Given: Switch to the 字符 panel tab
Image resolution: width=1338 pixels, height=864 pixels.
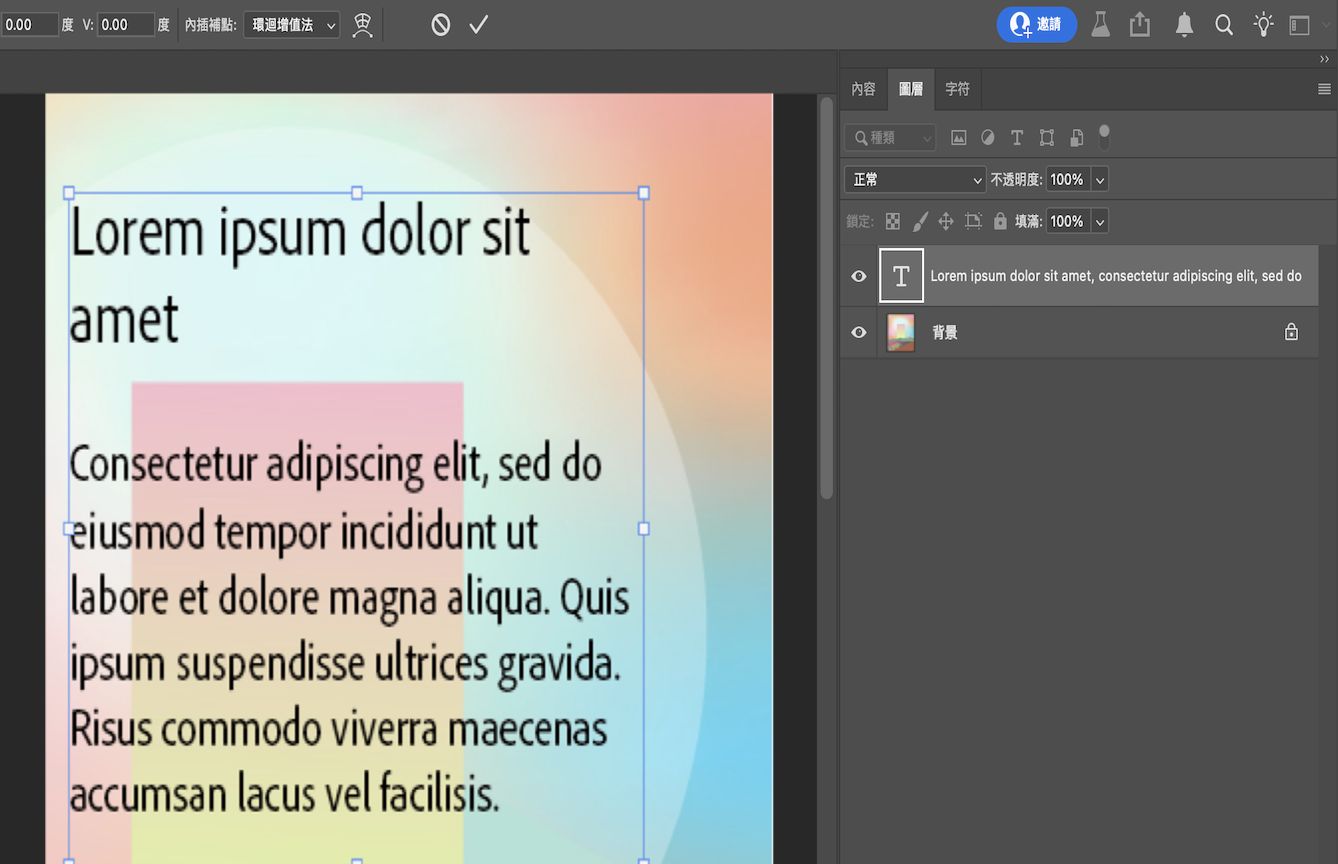Looking at the screenshot, I should point(957,88).
